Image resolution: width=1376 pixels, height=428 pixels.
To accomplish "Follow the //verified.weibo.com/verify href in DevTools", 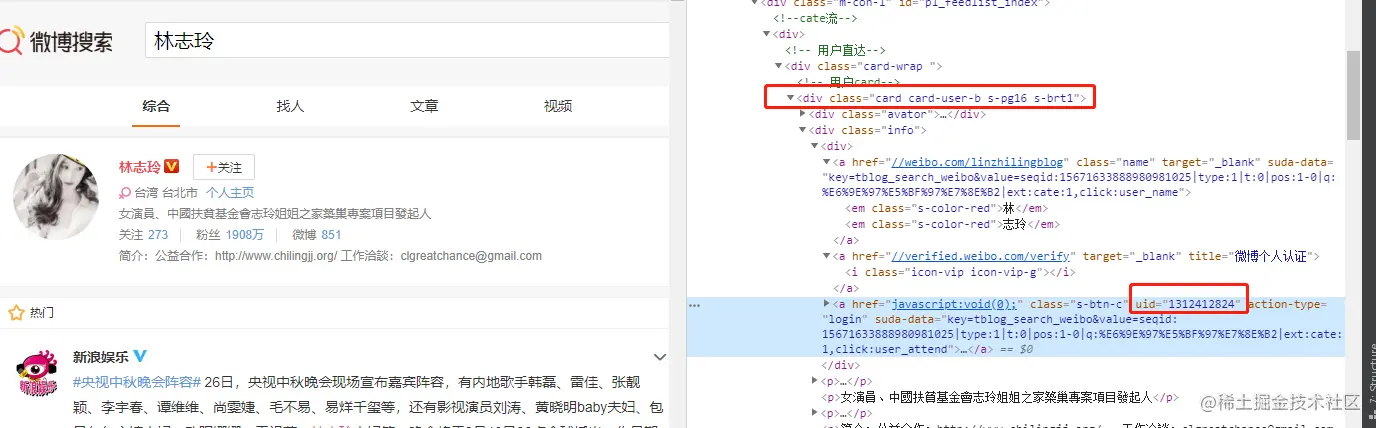I will [x=979, y=257].
